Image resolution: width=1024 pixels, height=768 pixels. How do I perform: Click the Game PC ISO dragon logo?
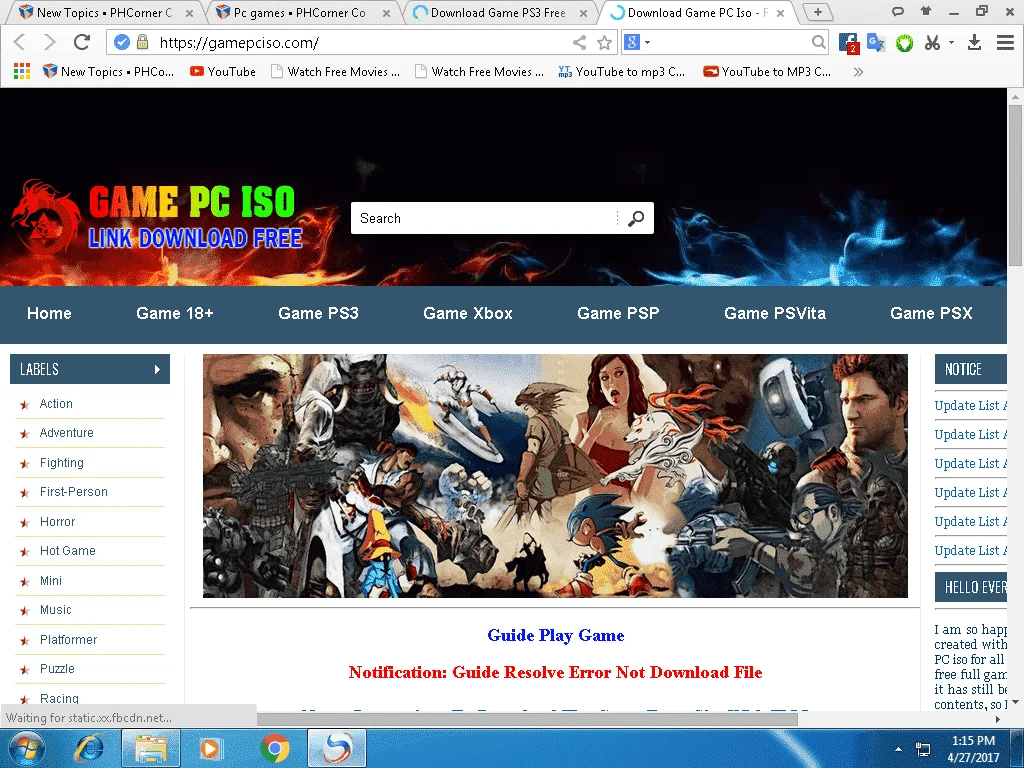157,217
